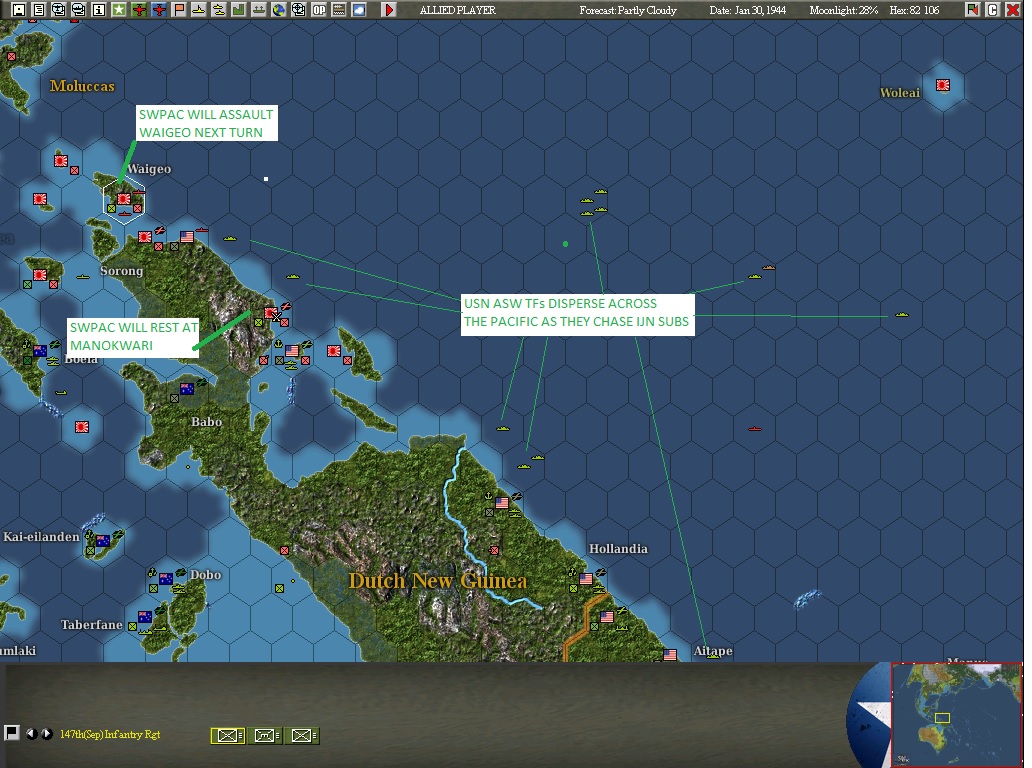The image size is (1032, 768).
Task: Click the 147th(Sep) Infantry Rgt unit name
Action: coord(110,734)
